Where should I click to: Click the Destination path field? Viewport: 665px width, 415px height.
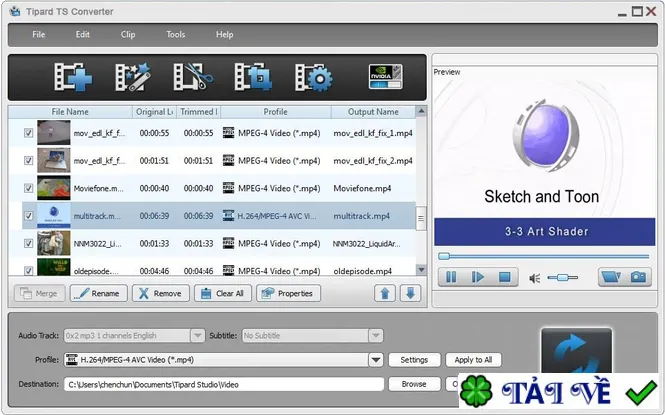224,384
